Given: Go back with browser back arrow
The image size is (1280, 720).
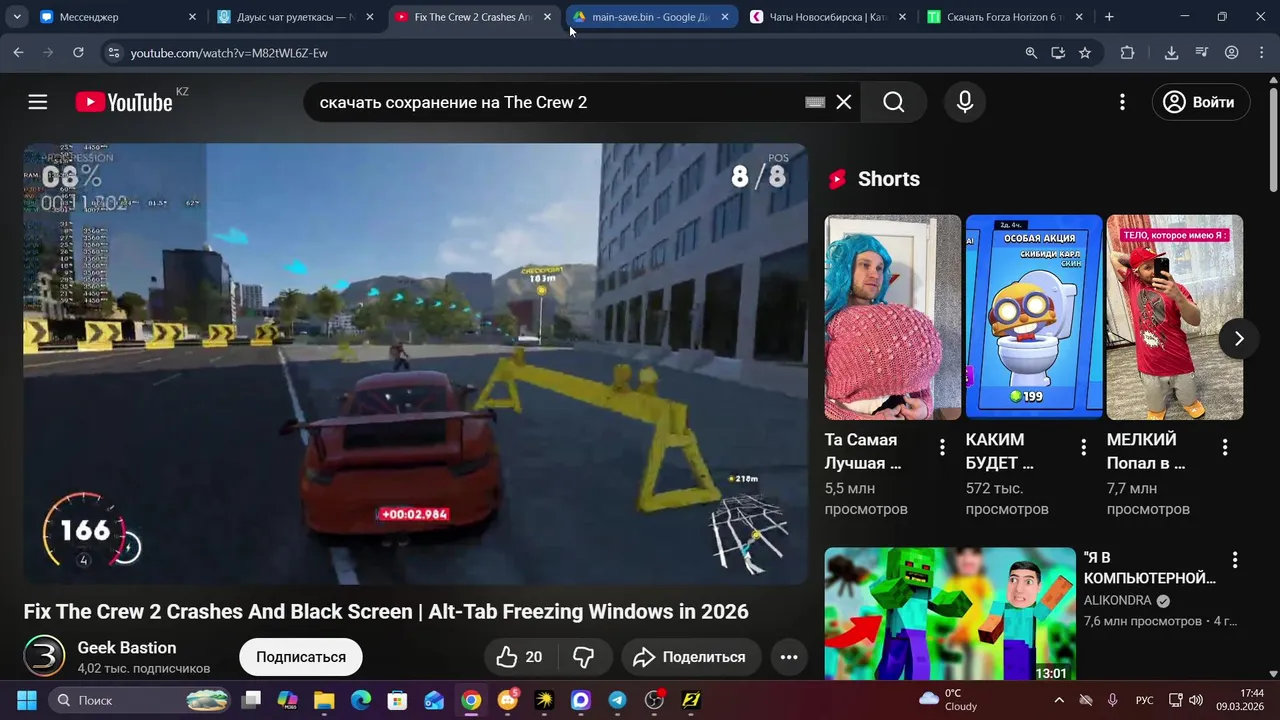Looking at the screenshot, I should pos(18,53).
